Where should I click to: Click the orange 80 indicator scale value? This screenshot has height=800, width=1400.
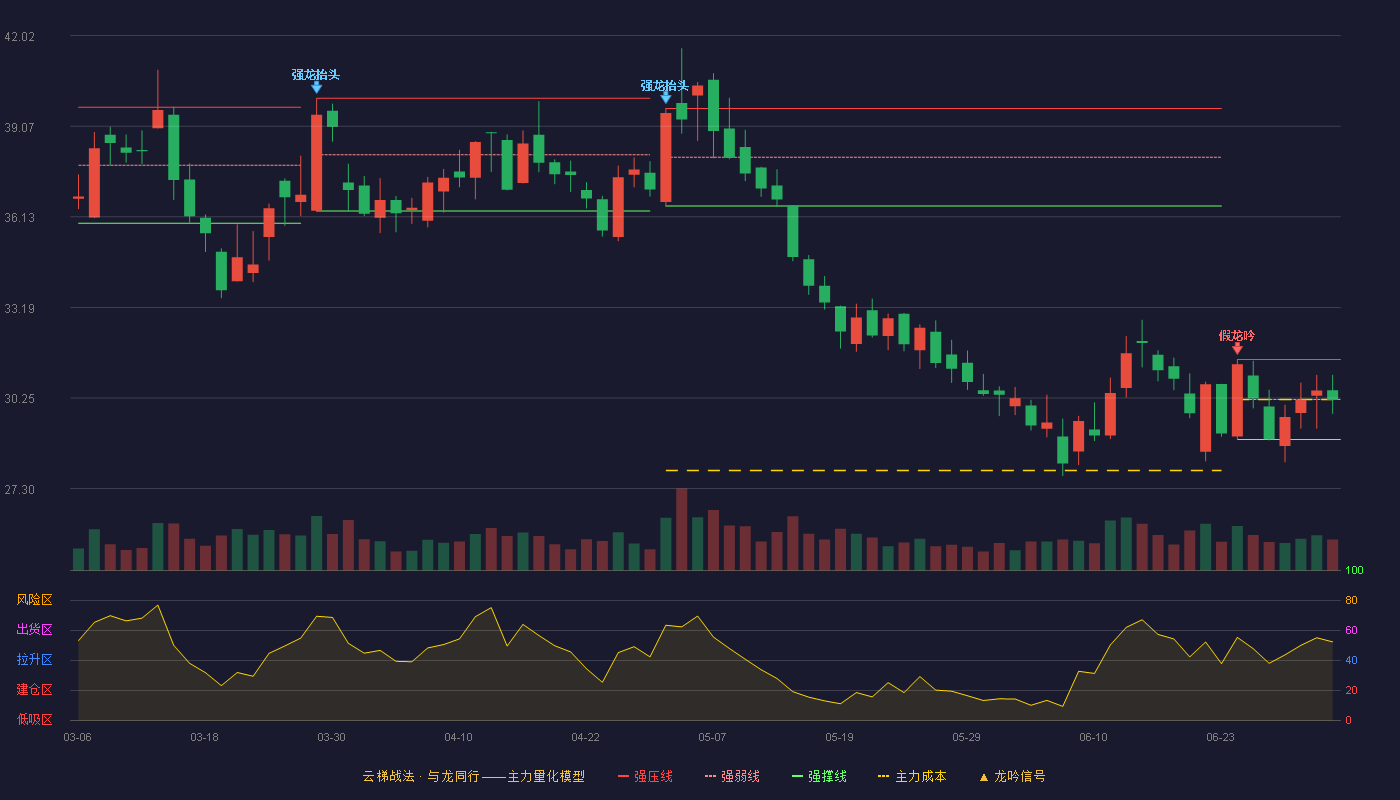click(1351, 600)
